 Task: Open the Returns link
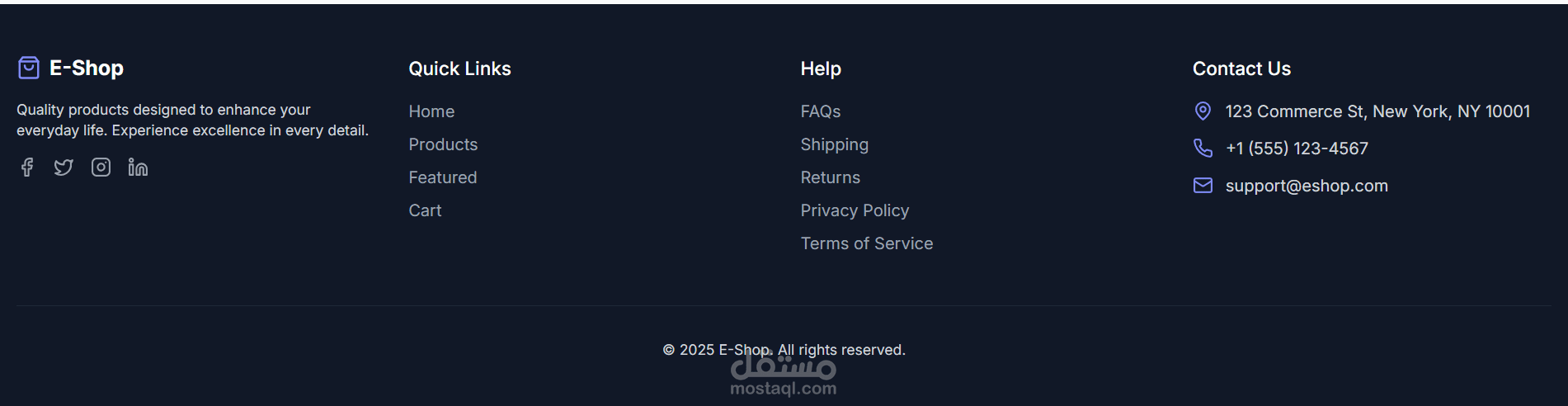click(830, 177)
